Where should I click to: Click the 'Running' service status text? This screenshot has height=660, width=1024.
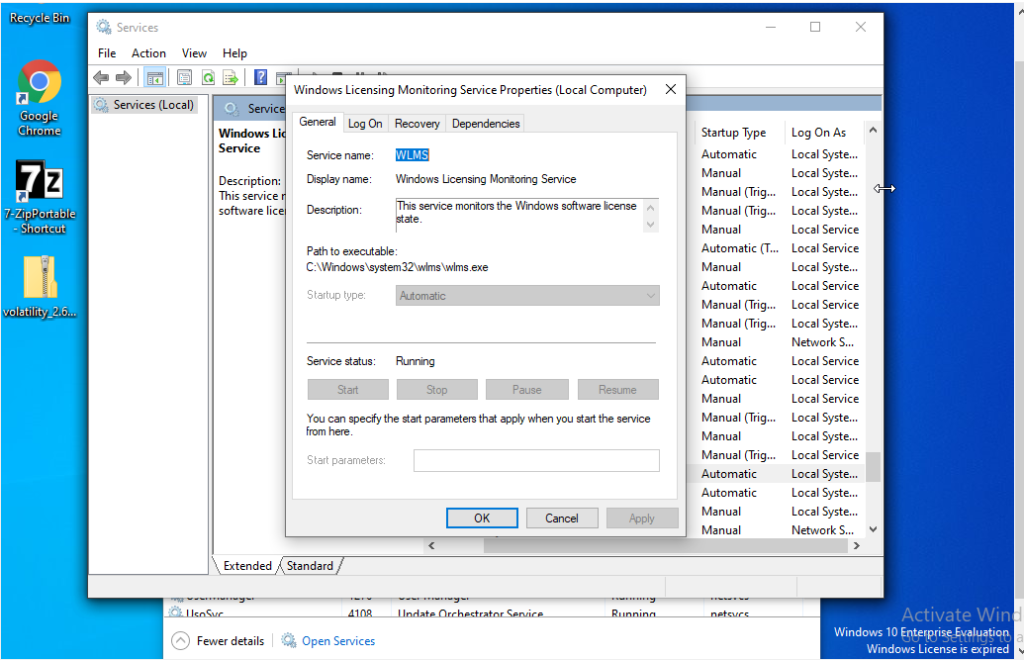[x=415, y=362]
